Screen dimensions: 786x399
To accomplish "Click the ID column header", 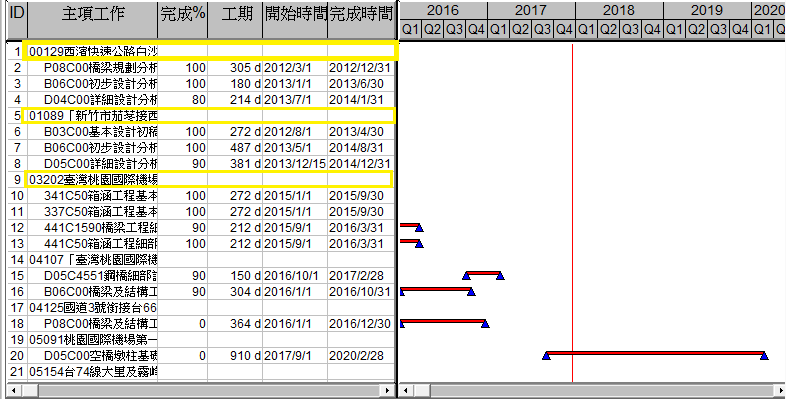I will coord(17,20).
